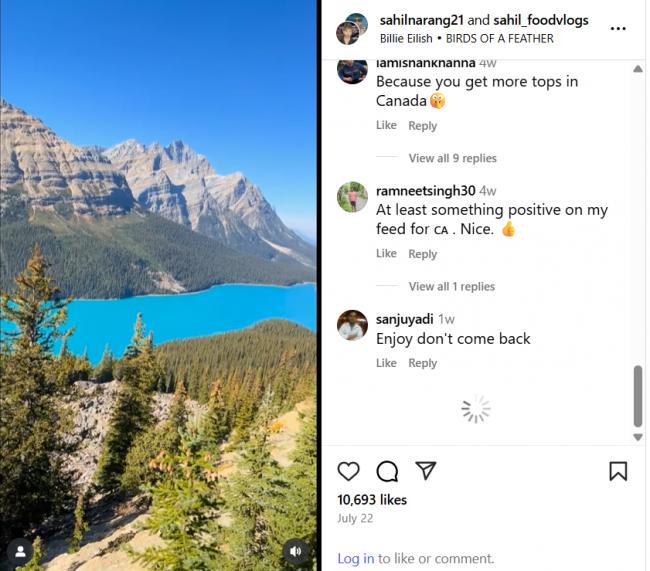Save the post with the bookmark icon
The width and height of the screenshot is (650, 571).
[618, 471]
